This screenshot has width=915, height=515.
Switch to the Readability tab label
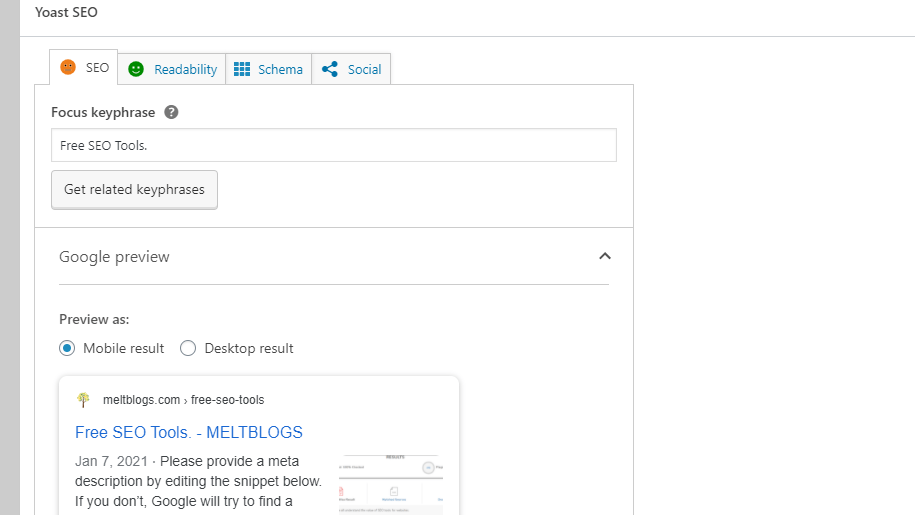point(186,69)
